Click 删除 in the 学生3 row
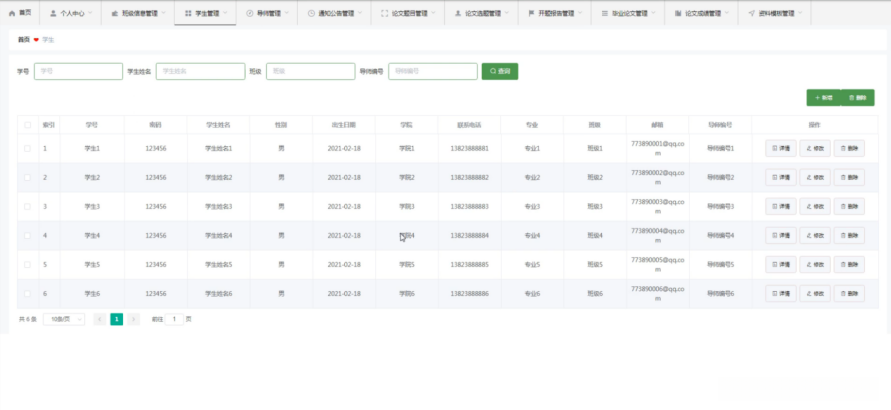891x410 pixels. tap(850, 207)
